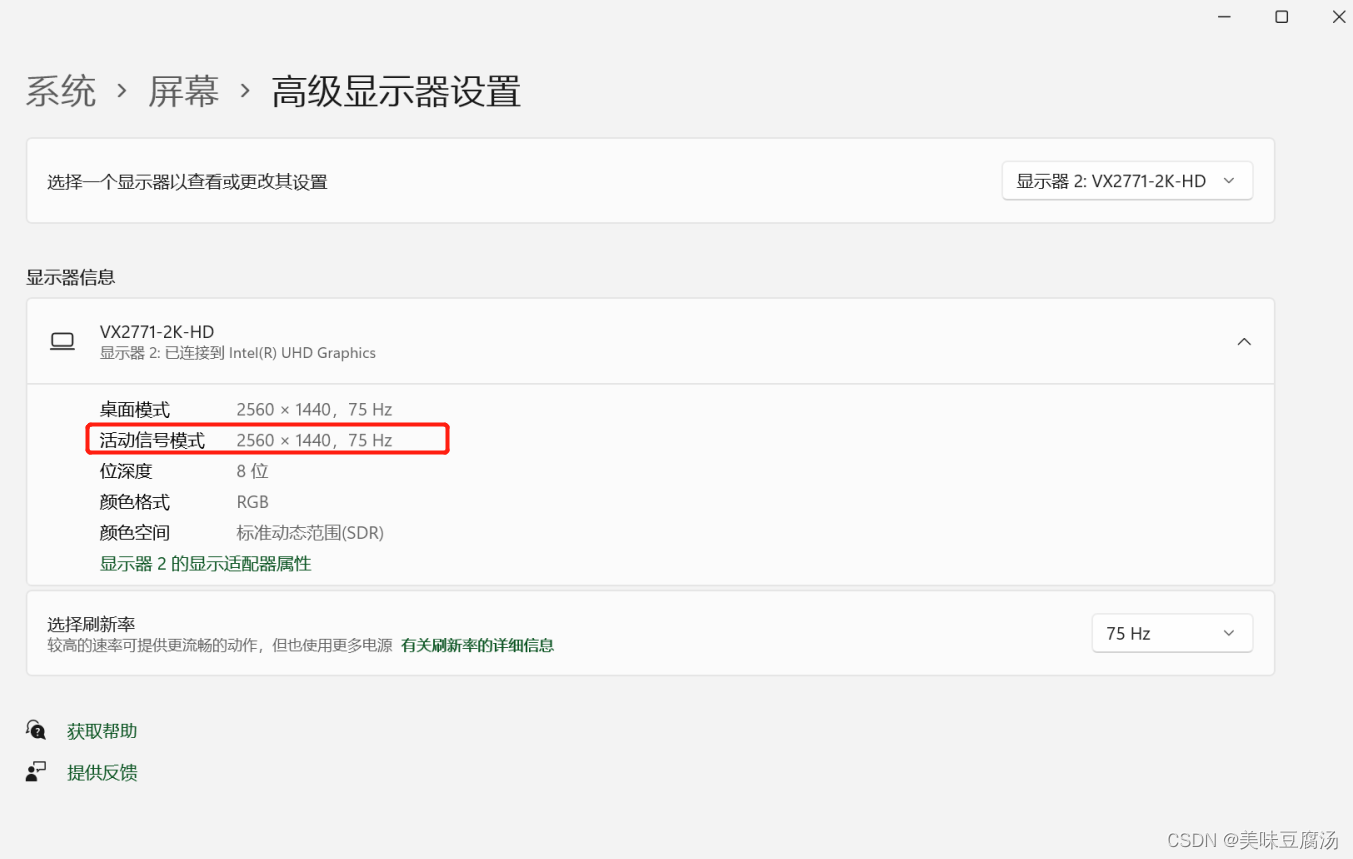Close the Settings window
1353x859 pixels.
tap(1338, 17)
